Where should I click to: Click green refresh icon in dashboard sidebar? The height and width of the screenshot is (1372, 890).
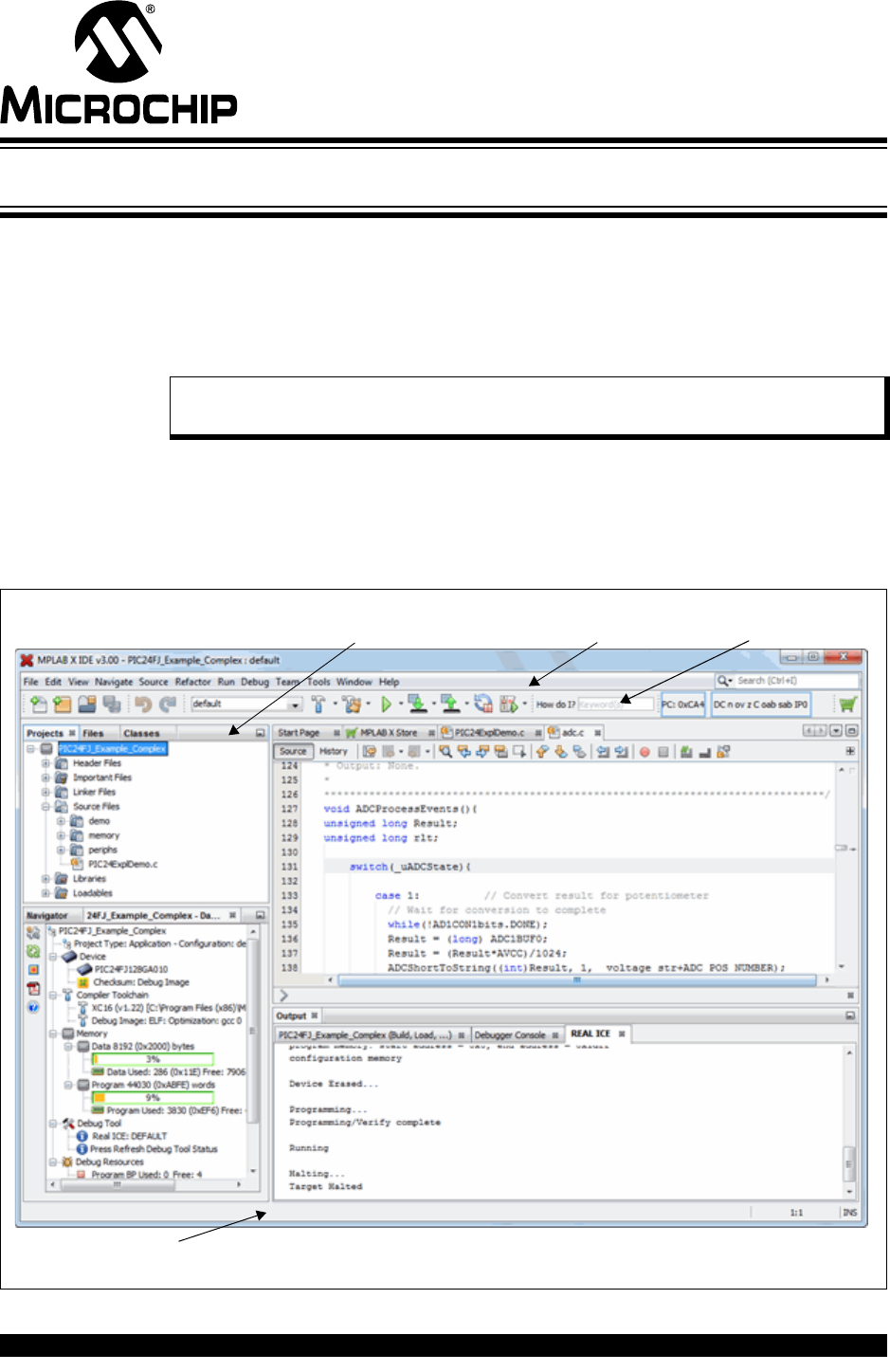(33, 951)
